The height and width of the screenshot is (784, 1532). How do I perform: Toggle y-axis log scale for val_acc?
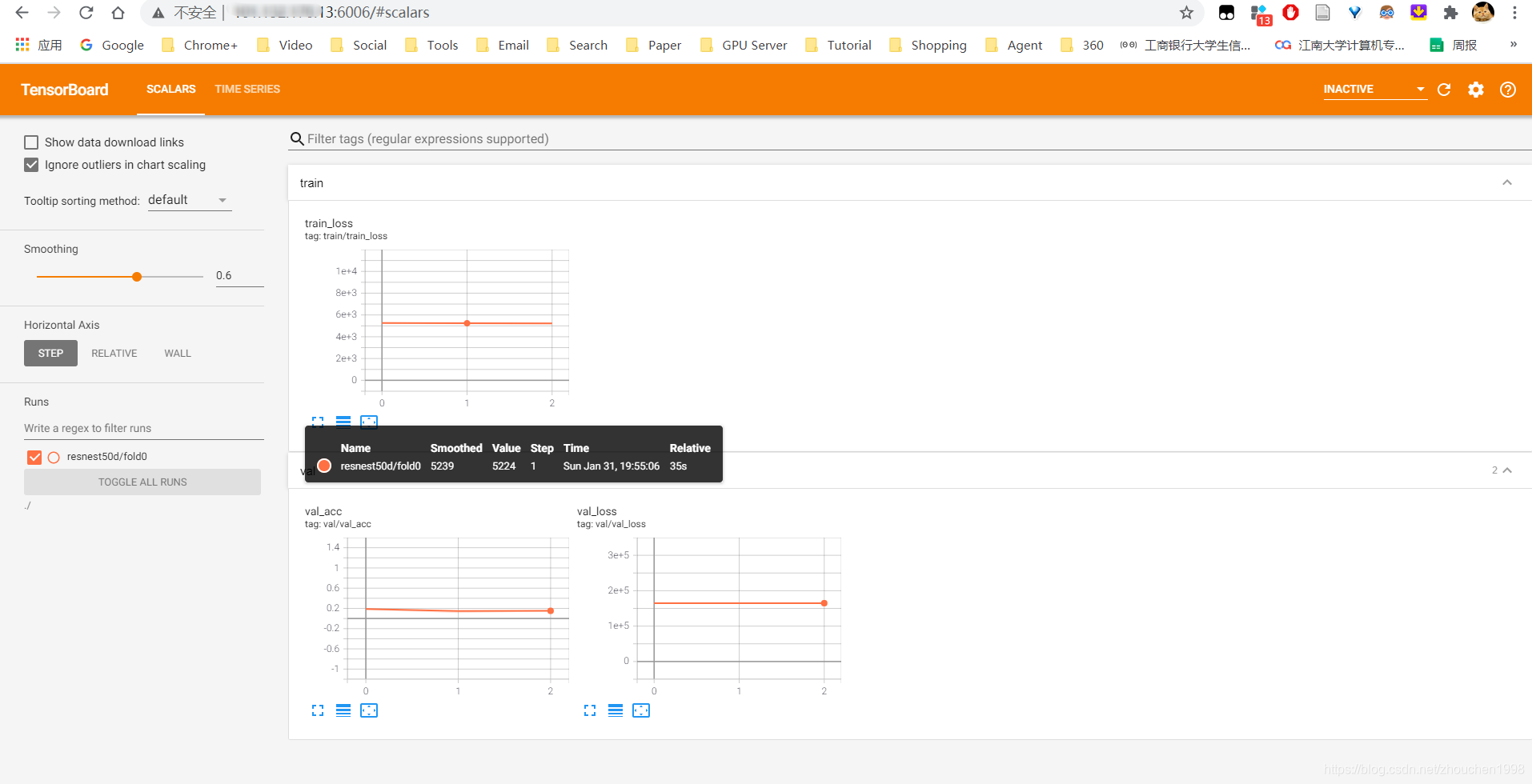pyautogui.click(x=343, y=710)
